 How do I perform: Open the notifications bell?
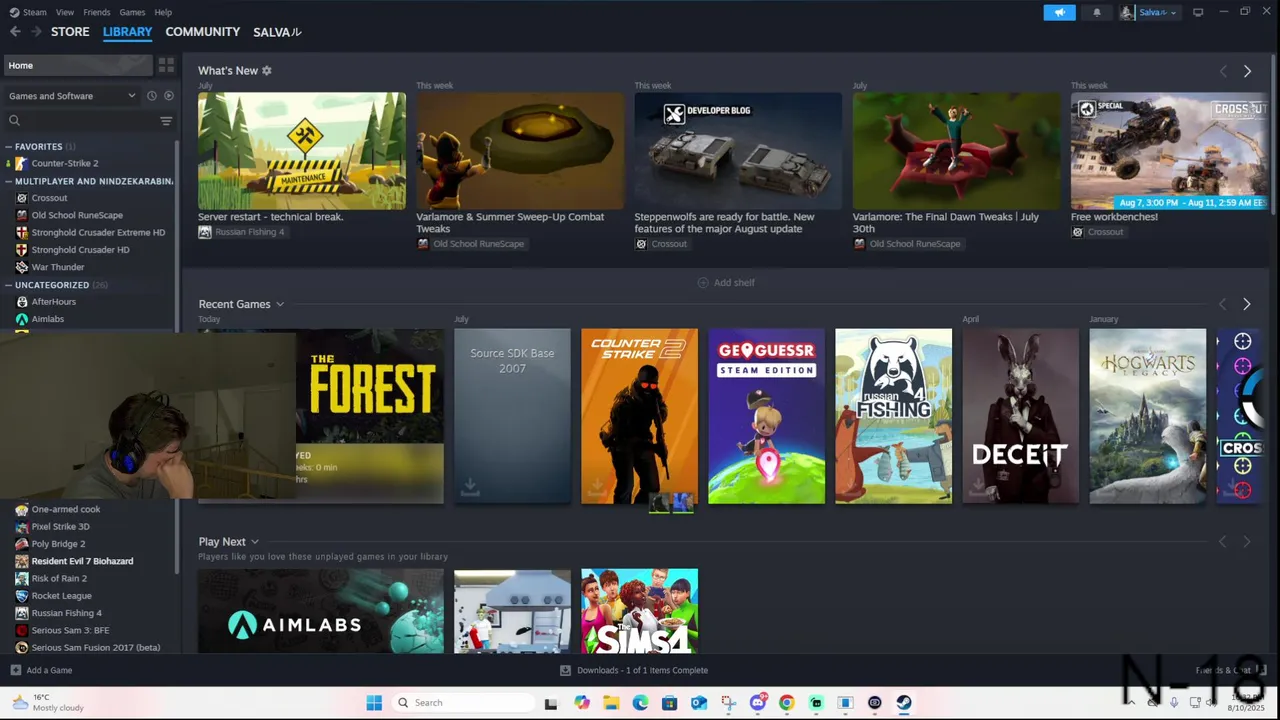(x=1097, y=12)
